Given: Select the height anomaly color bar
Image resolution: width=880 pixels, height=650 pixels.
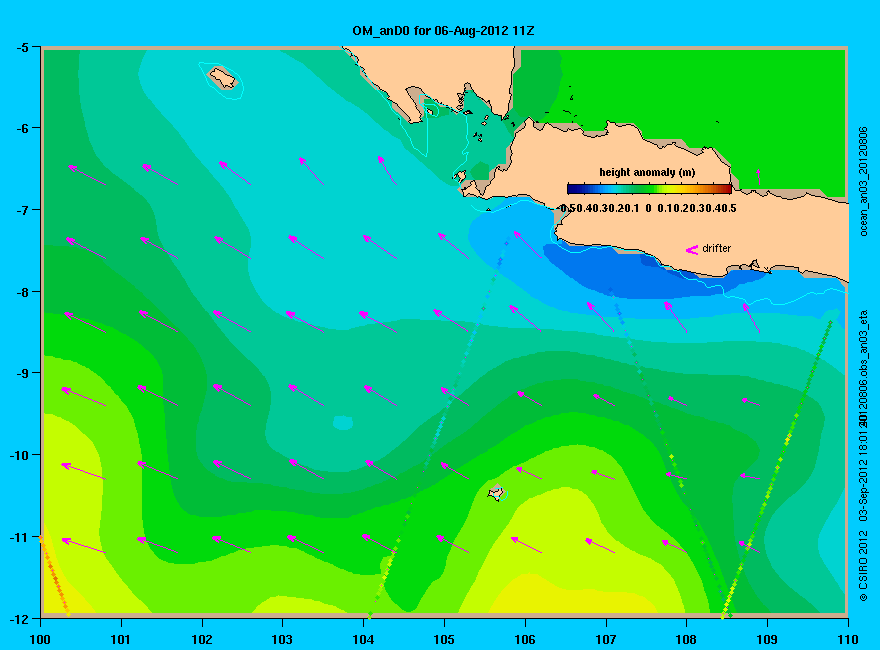Looking at the screenshot, I should (x=649, y=189).
